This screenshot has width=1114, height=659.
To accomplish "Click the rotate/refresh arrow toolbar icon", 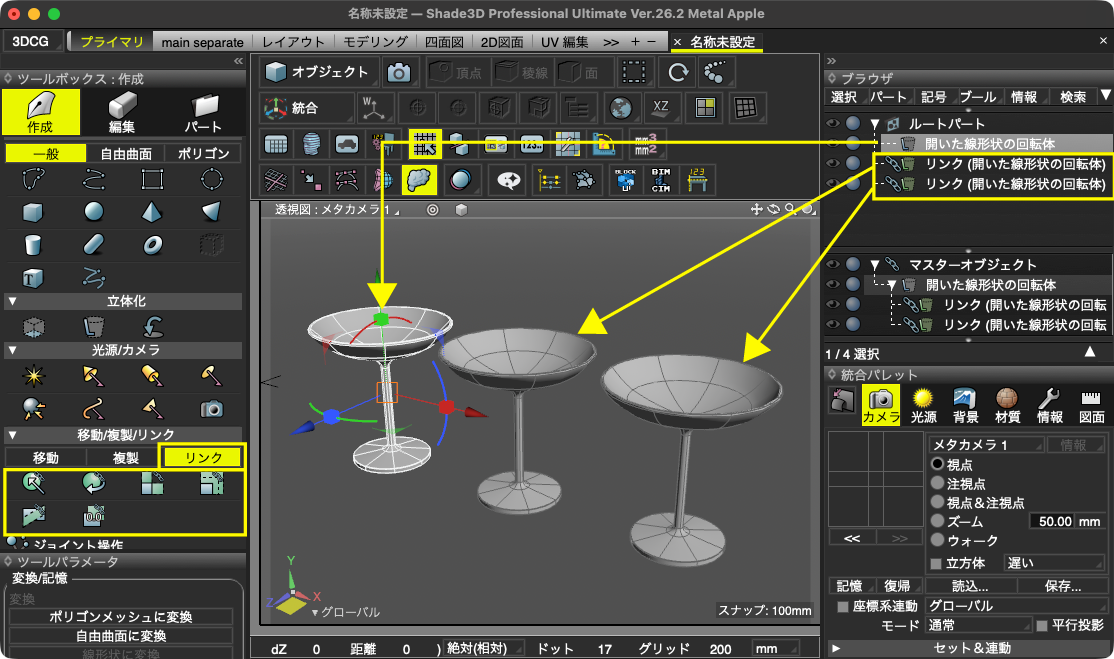I will (x=678, y=72).
